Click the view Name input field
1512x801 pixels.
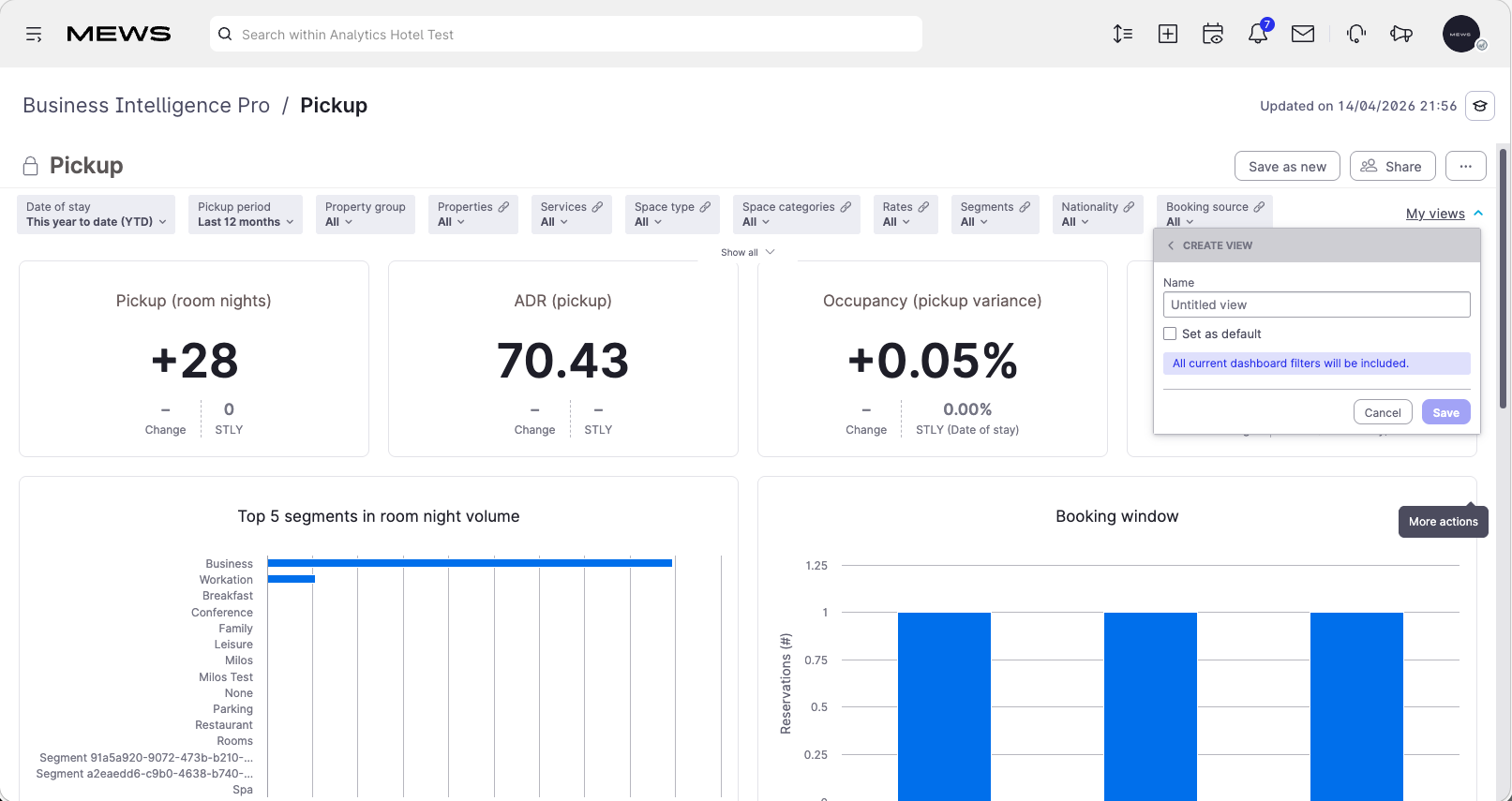pos(1317,304)
